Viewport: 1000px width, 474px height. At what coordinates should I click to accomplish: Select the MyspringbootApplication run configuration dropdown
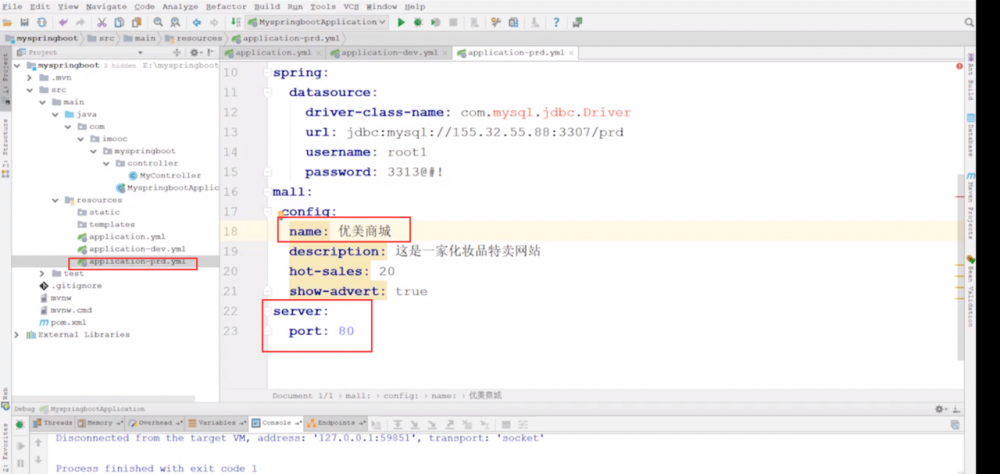(x=317, y=22)
